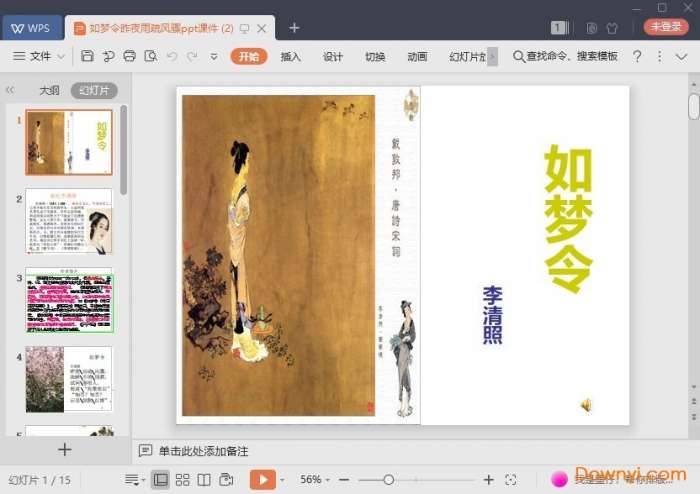Viewport: 700px width, 494px height.
Task: Click the Save icon in quick toolbar
Action: [x=87, y=56]
